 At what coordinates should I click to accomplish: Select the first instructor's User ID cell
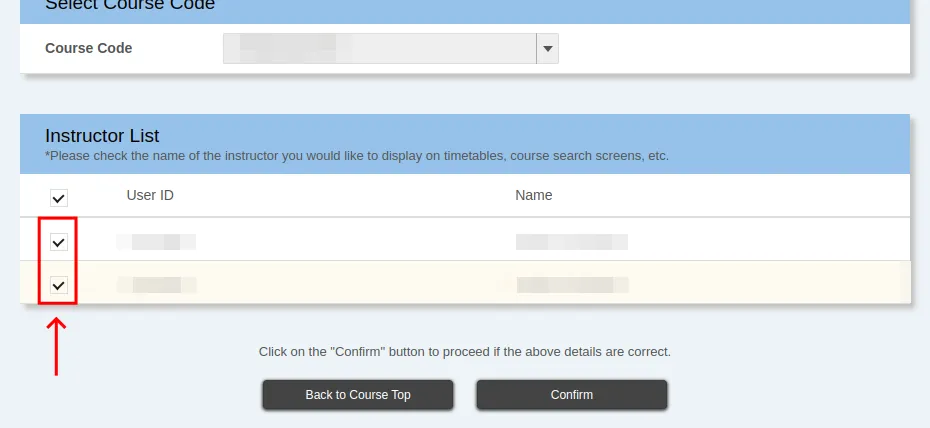click(x=156, y=241)
